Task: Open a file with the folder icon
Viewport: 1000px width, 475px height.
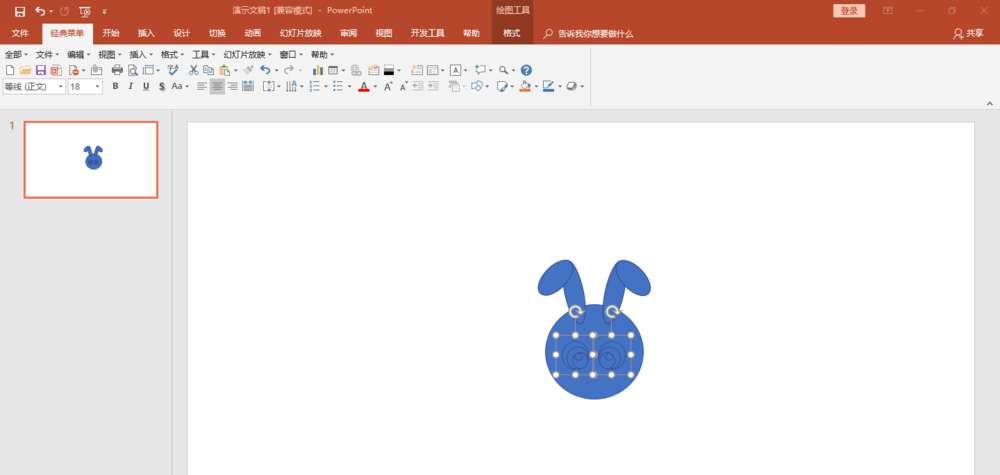Action: point(26,70)
